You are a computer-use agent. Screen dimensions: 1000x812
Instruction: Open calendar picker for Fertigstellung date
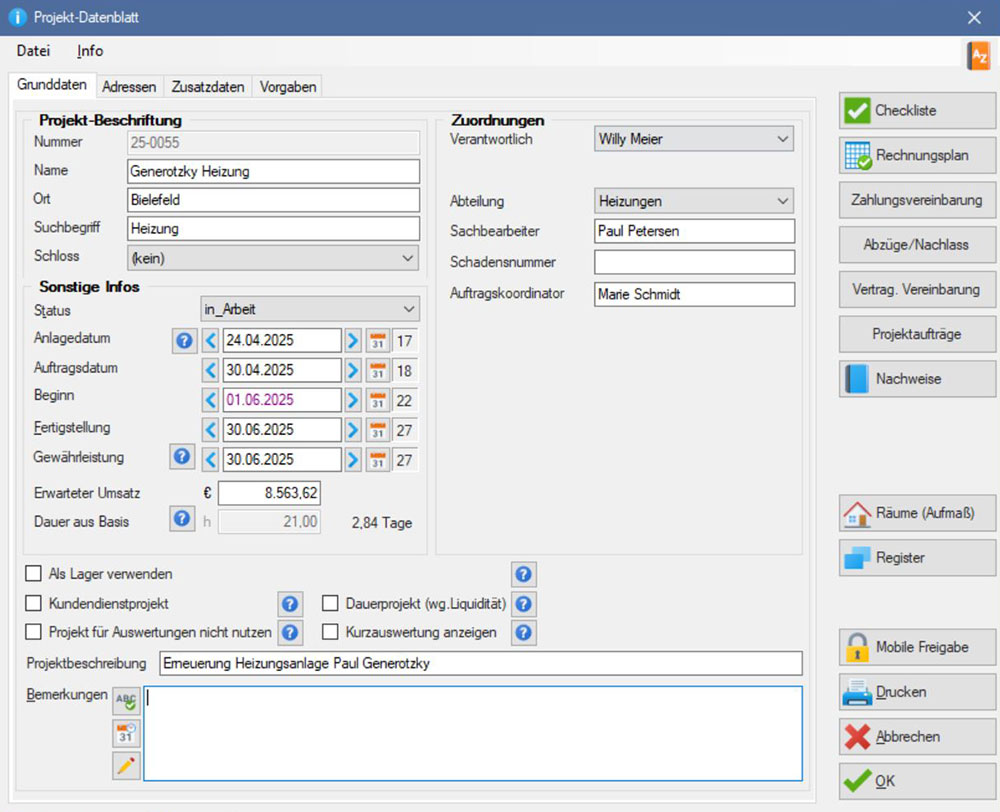(x=378, y=430)
